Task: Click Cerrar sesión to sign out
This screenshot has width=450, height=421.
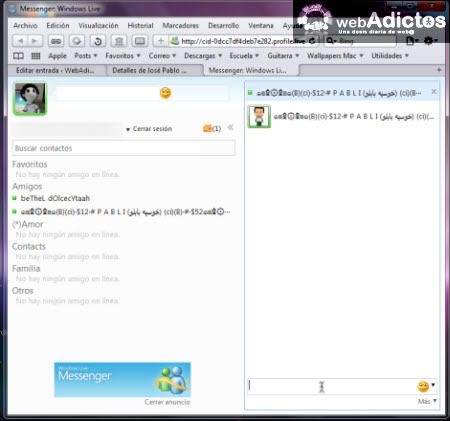Action: pyautogui.click(x=152, y=129)
